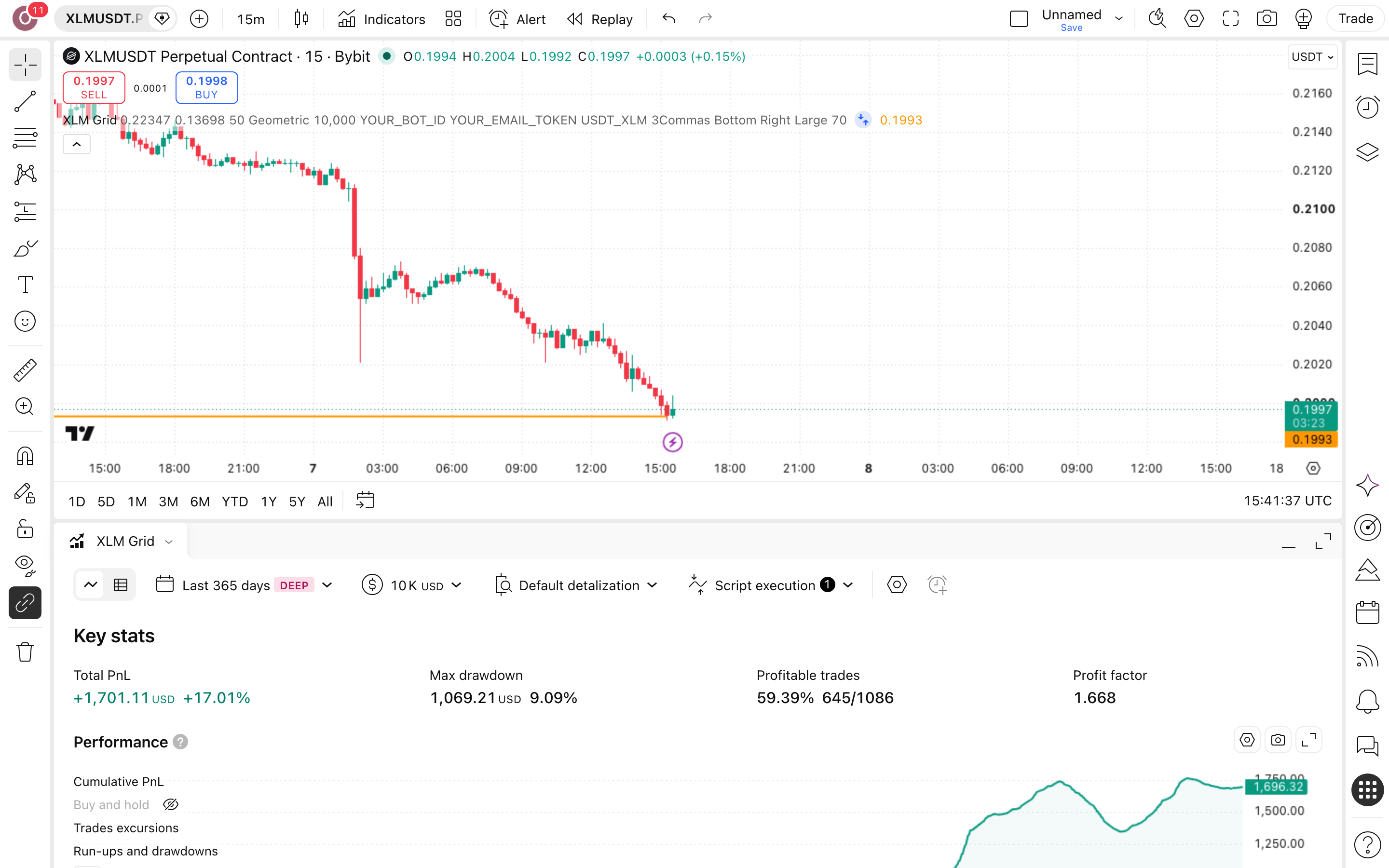Toggle lock all drawing tools

coord(25,529)
